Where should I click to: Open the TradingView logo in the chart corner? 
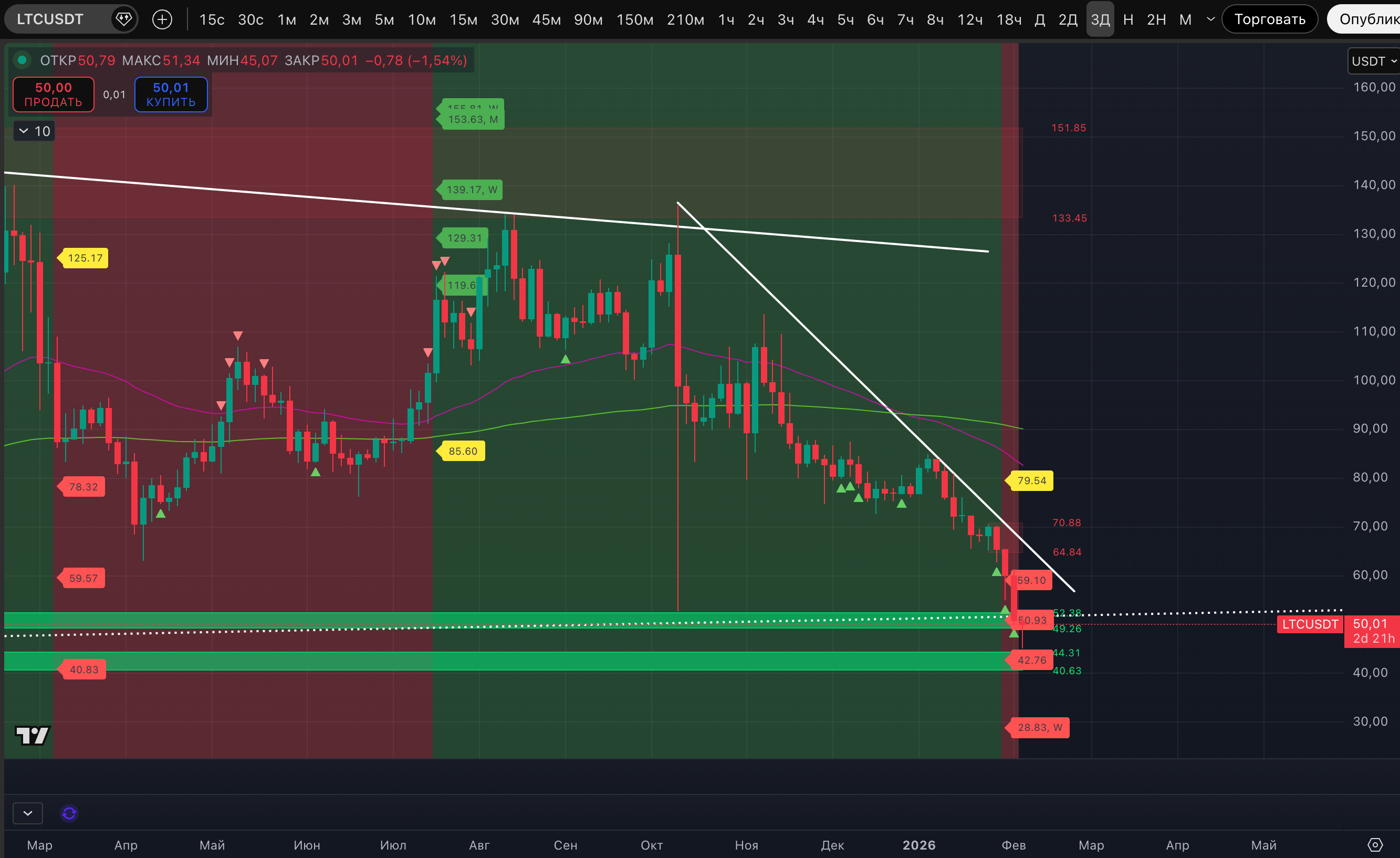(33, 735)
